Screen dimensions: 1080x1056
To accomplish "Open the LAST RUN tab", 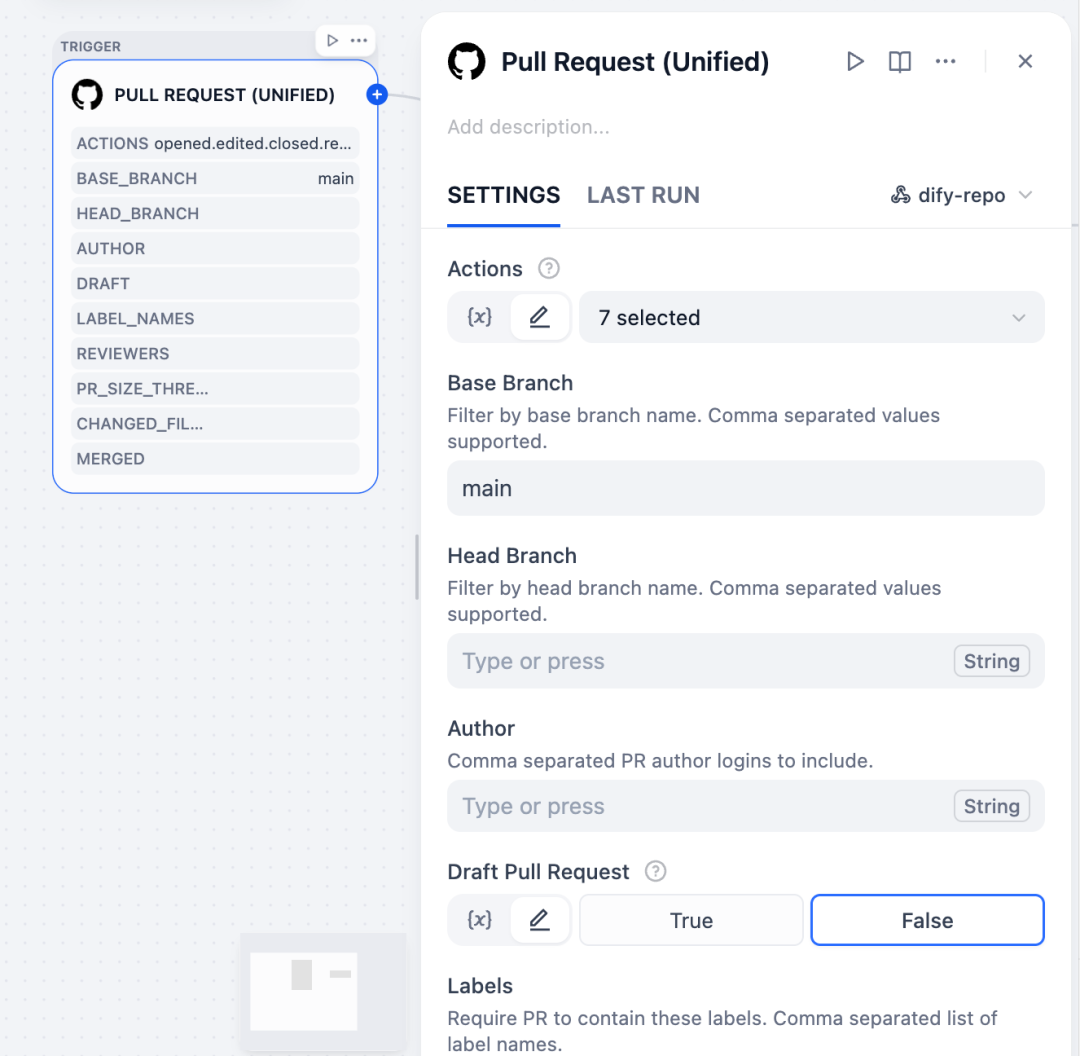I will pos(643,195).
